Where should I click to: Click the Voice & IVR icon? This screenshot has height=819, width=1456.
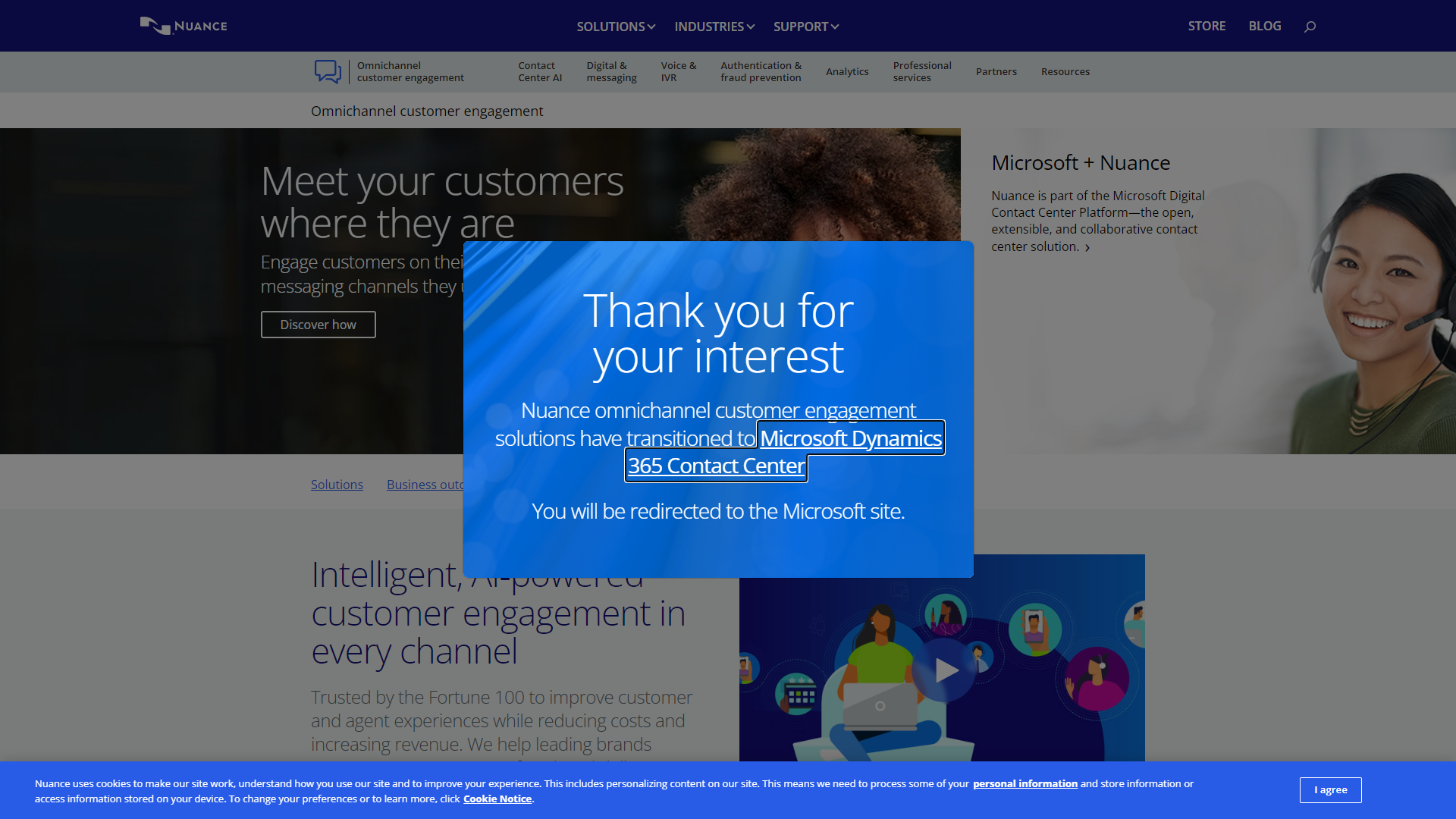pyautogui.click(x=679, y=71)
